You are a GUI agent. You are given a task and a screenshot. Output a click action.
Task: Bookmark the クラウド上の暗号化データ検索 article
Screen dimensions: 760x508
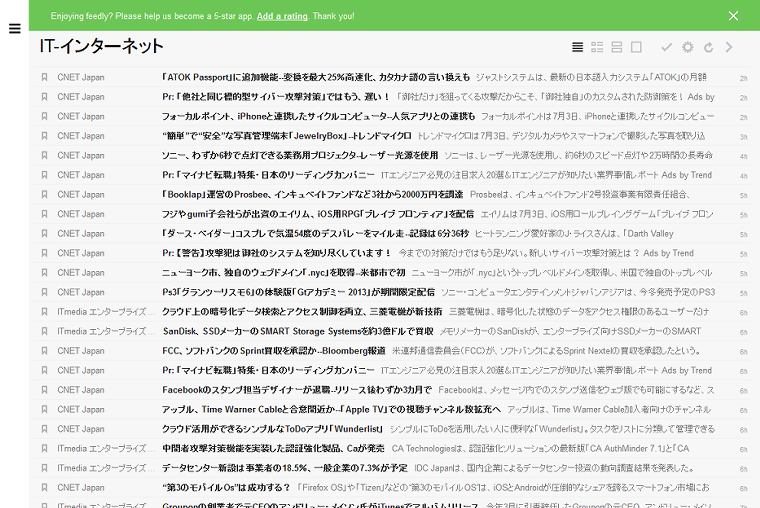[44, 312]
